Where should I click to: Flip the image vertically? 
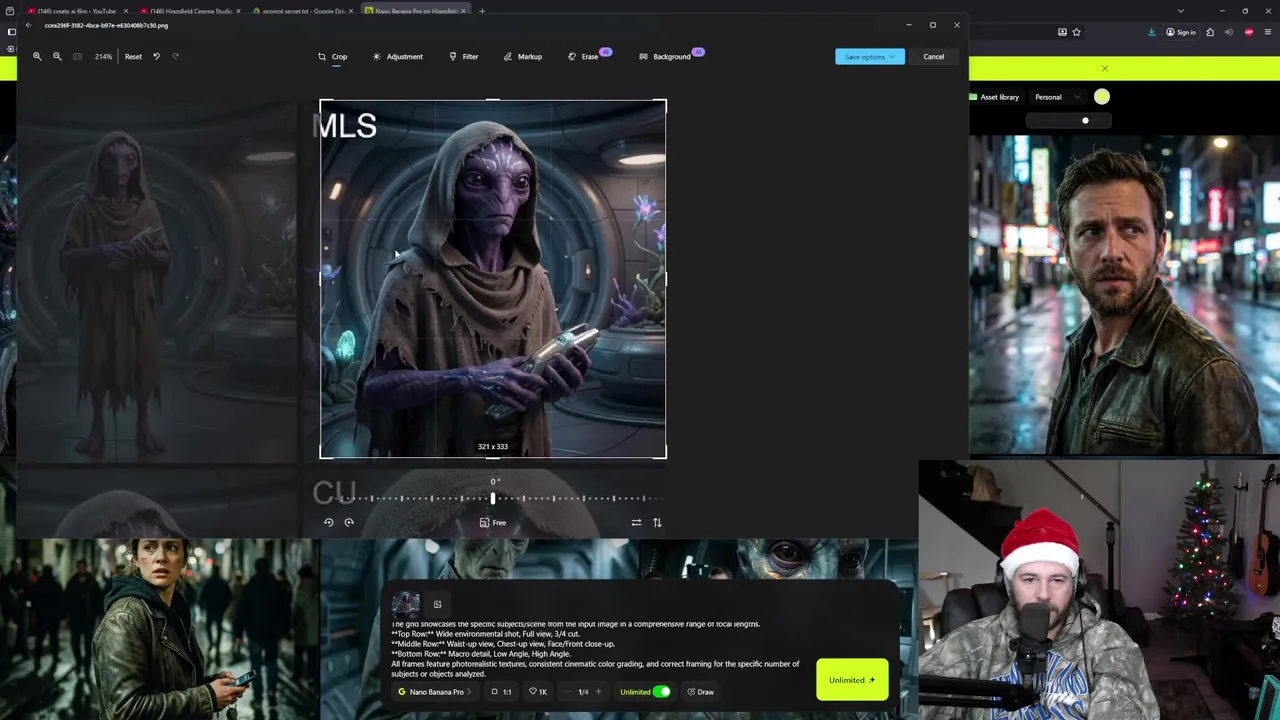pyautogui.click(x=657, y=522)
